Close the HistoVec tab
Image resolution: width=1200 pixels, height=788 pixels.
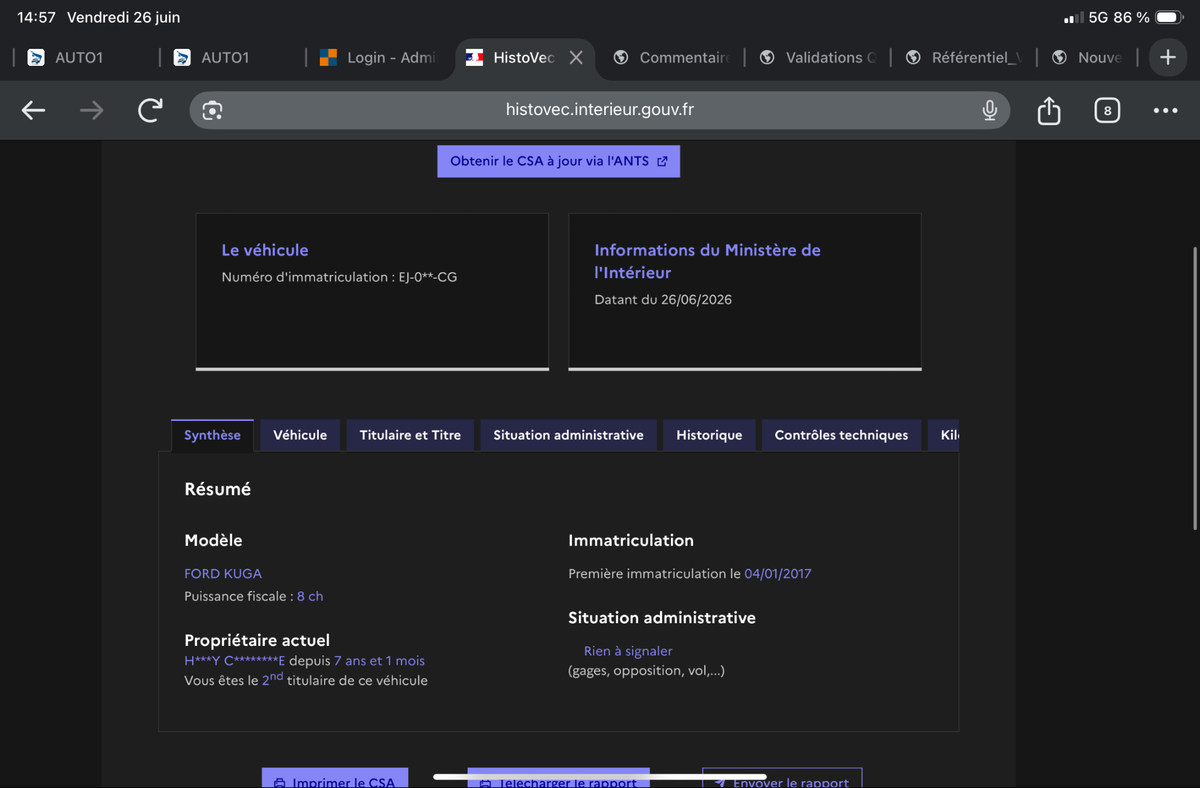coord(576,58)
